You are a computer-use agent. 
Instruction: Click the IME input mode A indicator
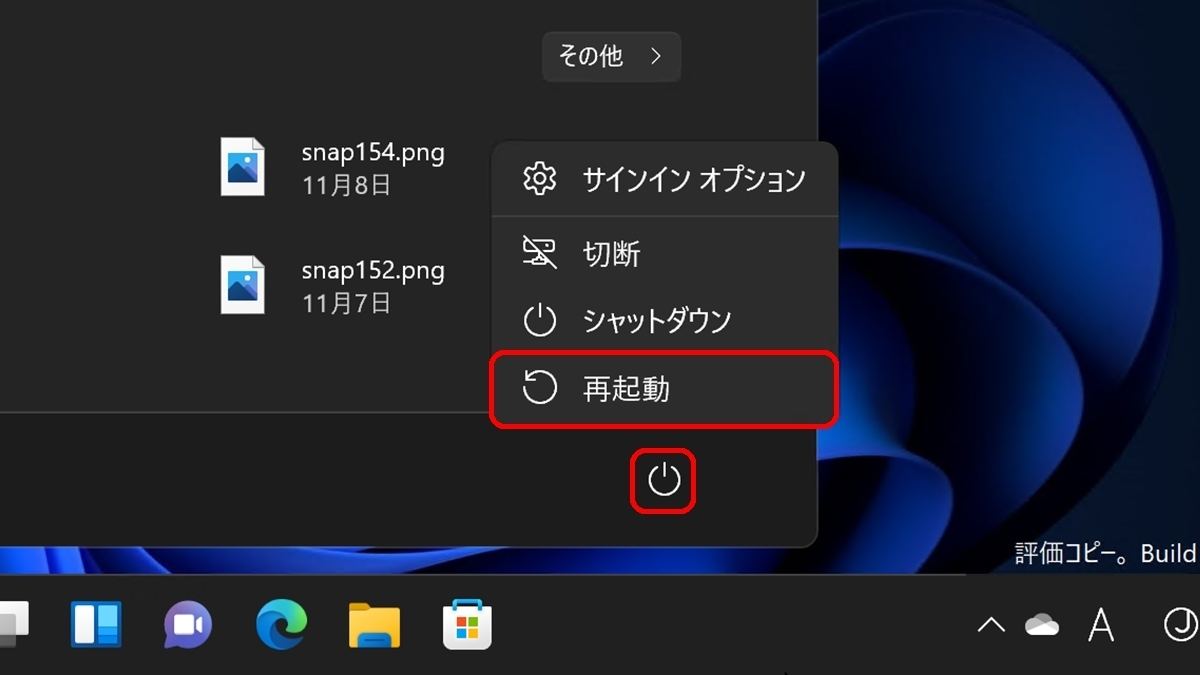1101,626
